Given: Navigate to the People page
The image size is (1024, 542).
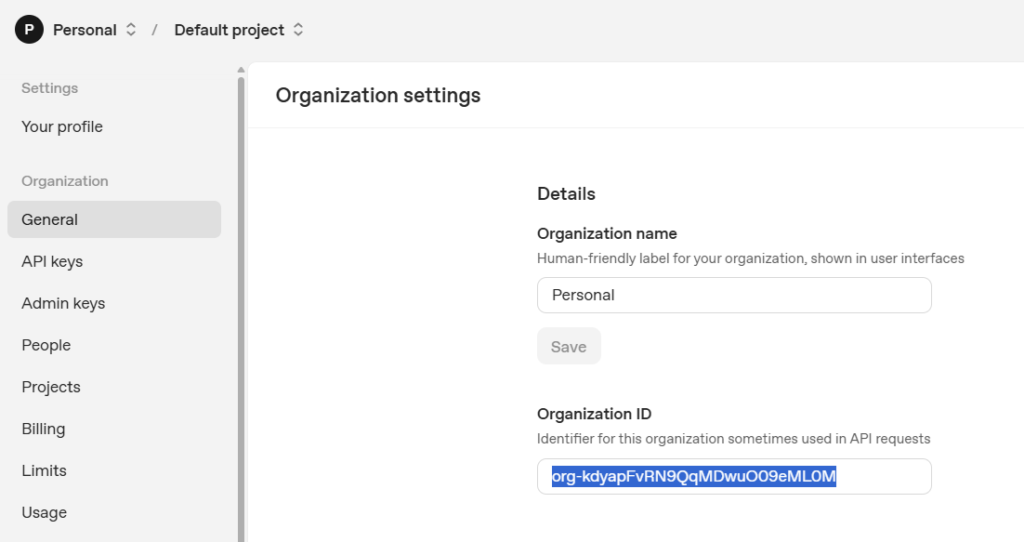Looking at the screenshot, I should (x=46, y=346).
